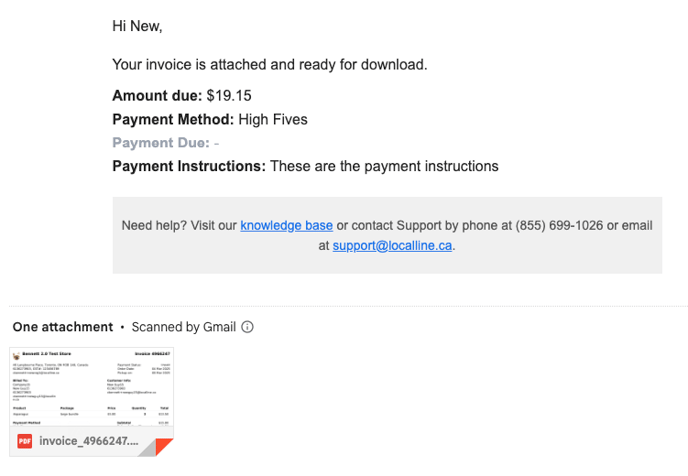Click the support@localline.ca email link
The width and height of the screenshot is (688, 476).
[392, 246]
